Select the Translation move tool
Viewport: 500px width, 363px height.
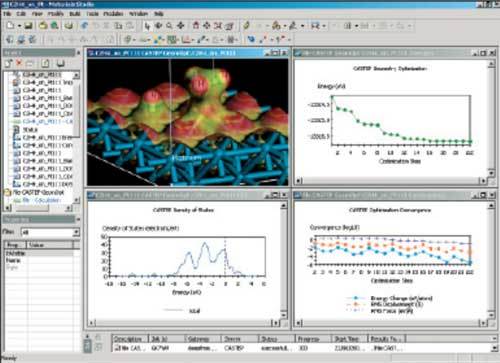[181, 25]
